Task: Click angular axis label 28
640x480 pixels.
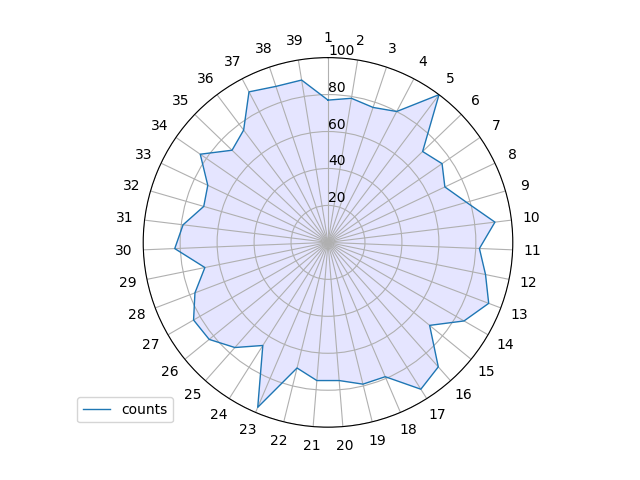Action: (x=136, y=314)
